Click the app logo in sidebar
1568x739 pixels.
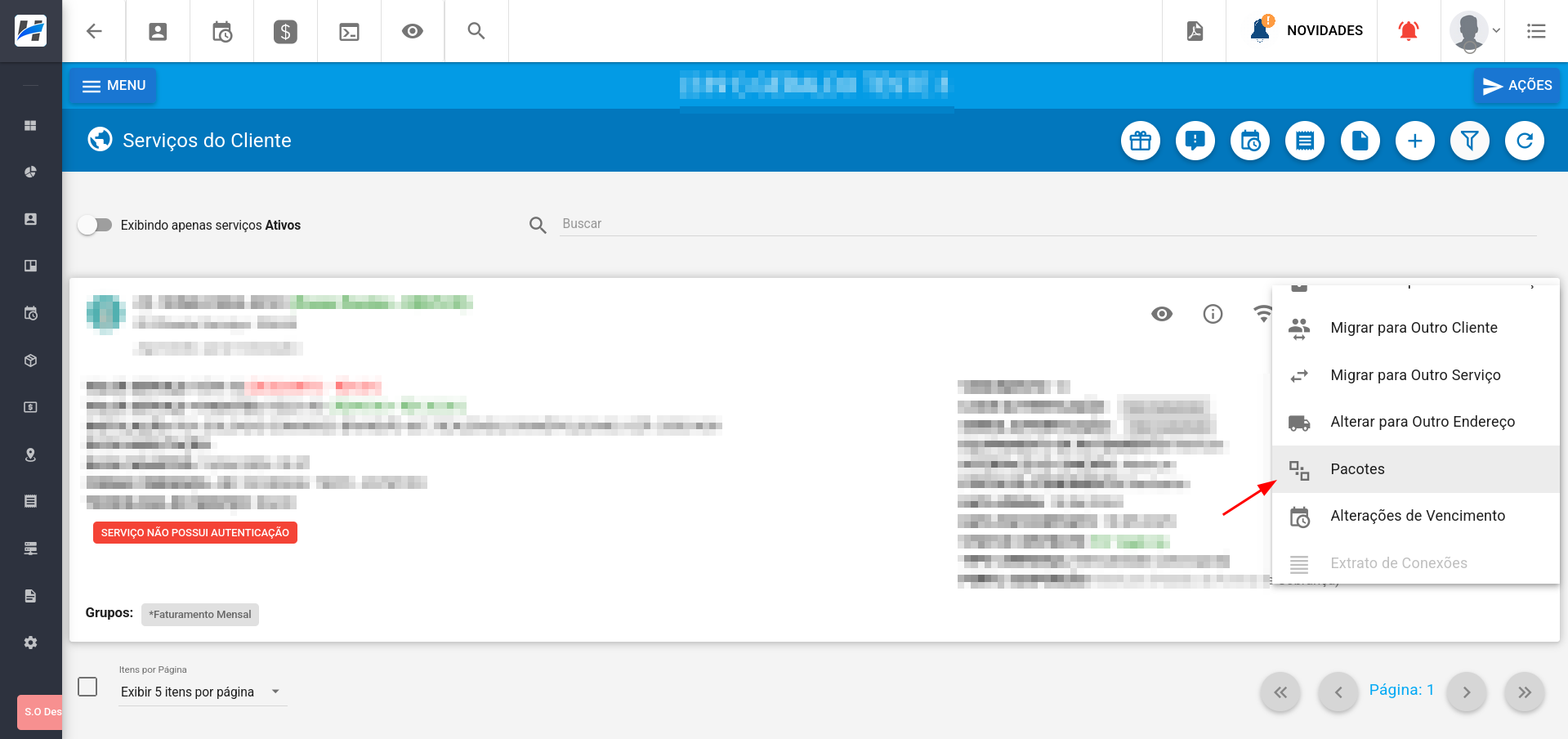point(31,31)
